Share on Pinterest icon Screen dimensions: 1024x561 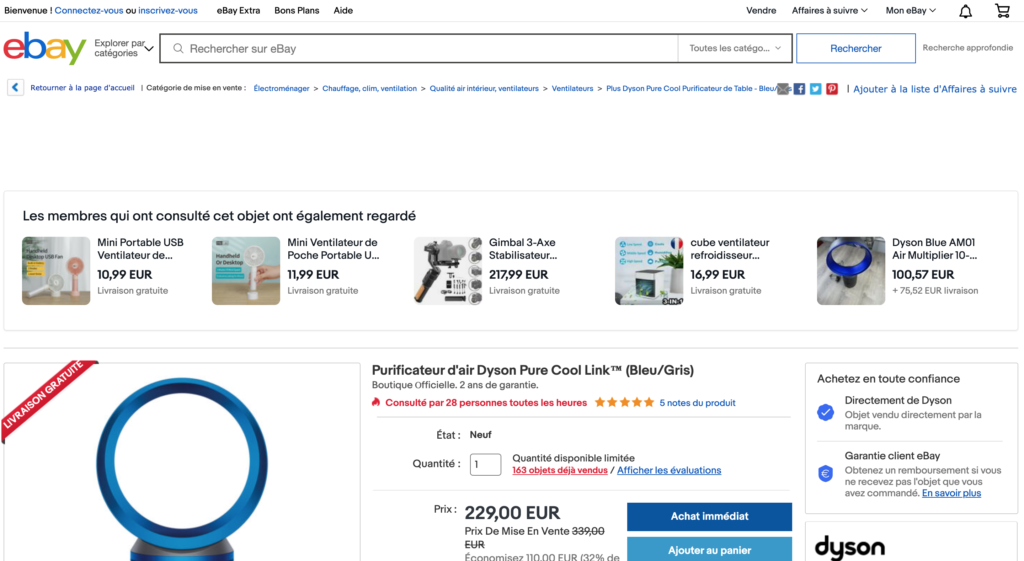click(832, 89)
